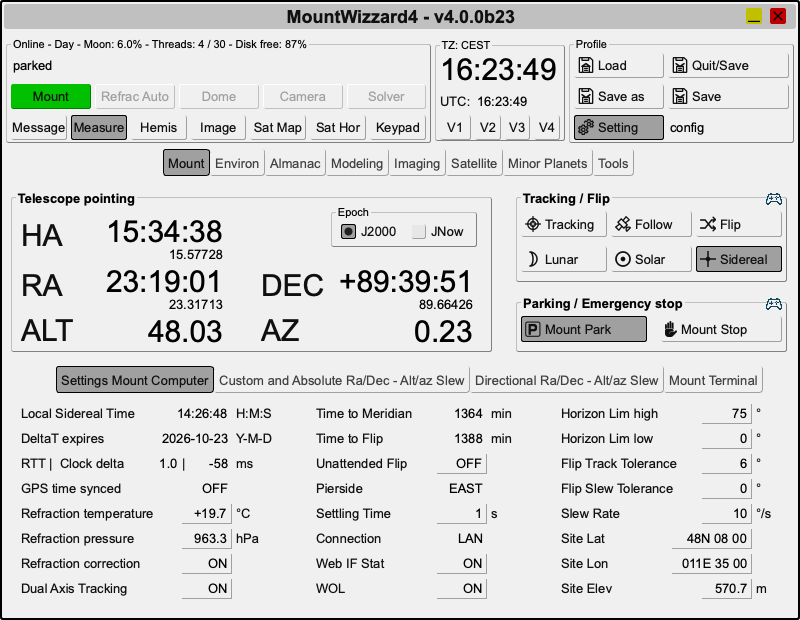Click the Settling Time field
Image resolution: width=800 pixels, height=620 pixels.
pyautogui.click(x=461, y=513)
